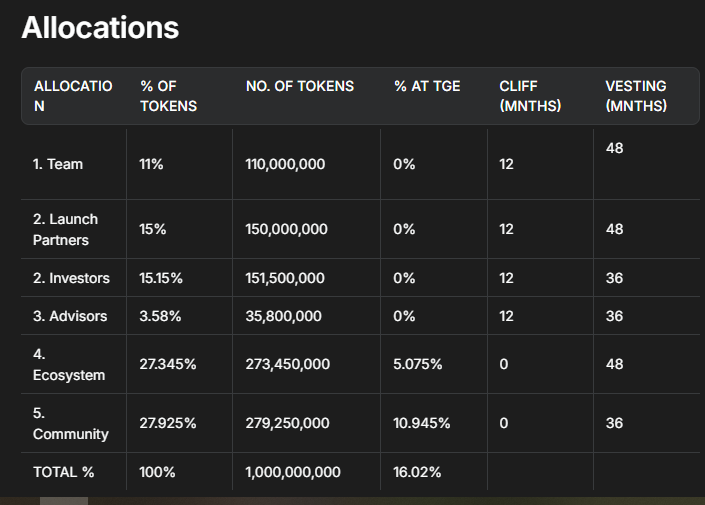Click the 1. Team row label
Image resolution: width=705 pixels, height=505 pixels.
click(58, 164)
